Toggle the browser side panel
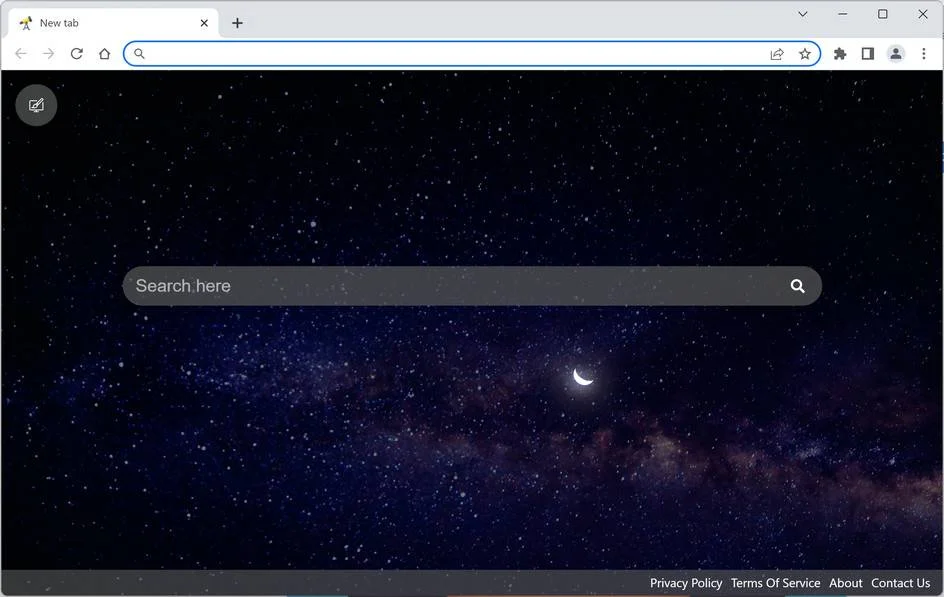 [868, 54]
